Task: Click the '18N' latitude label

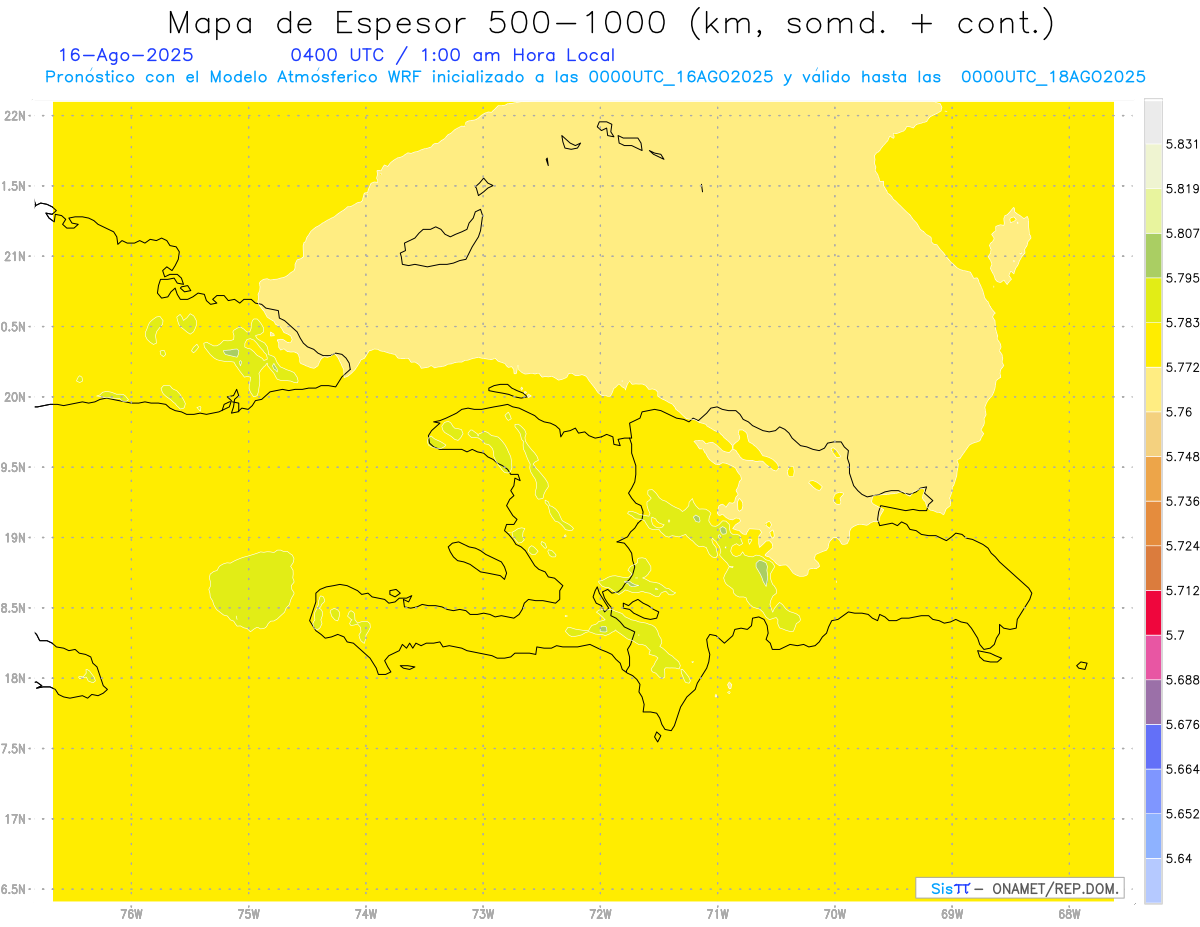Action: tap(16, 678)
